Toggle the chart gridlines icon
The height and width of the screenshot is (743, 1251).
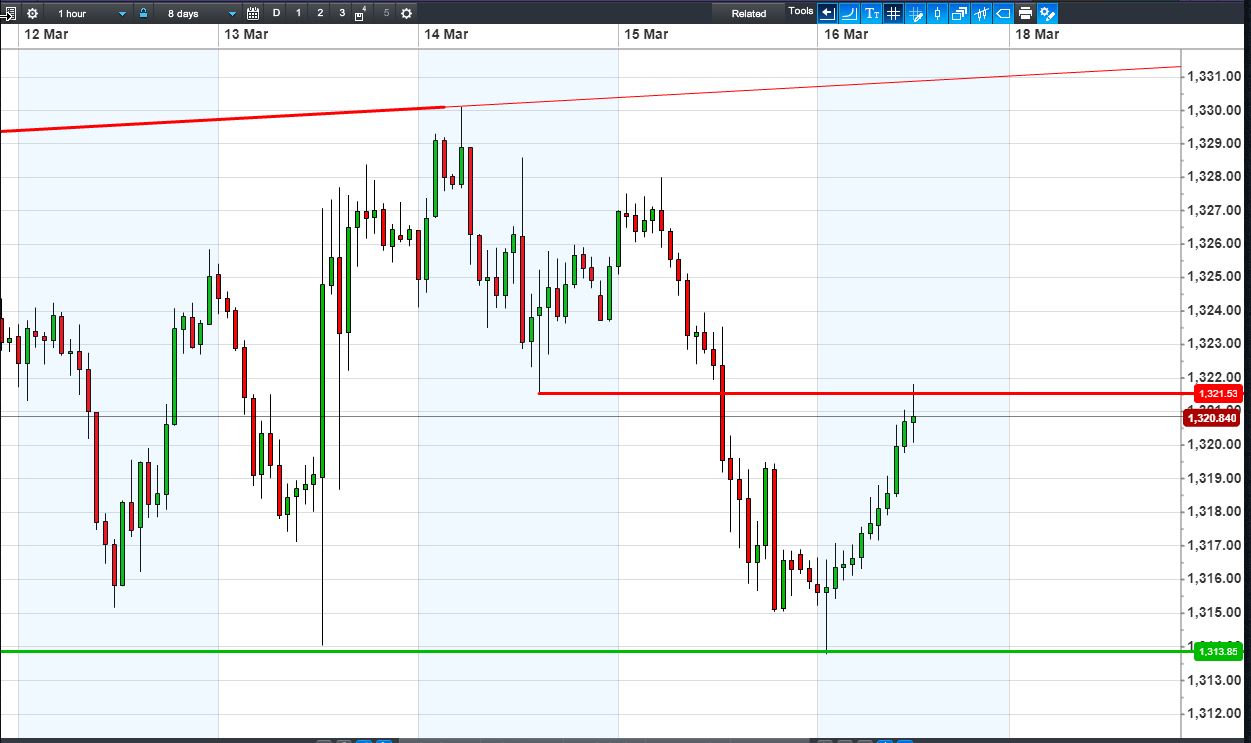[x=893, y=13]
